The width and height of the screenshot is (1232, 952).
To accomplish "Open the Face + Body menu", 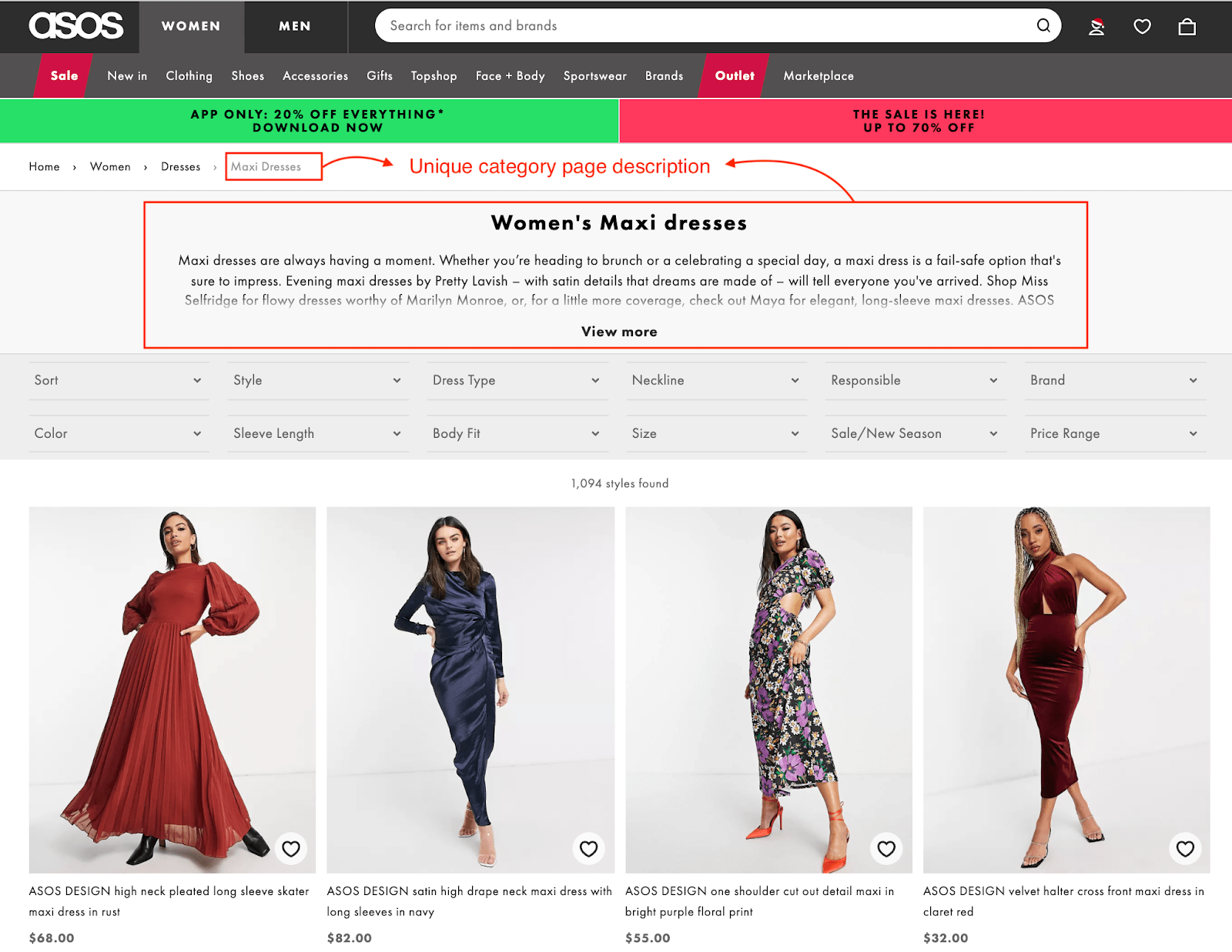I will pyautogui.click(x=510, y=75).
